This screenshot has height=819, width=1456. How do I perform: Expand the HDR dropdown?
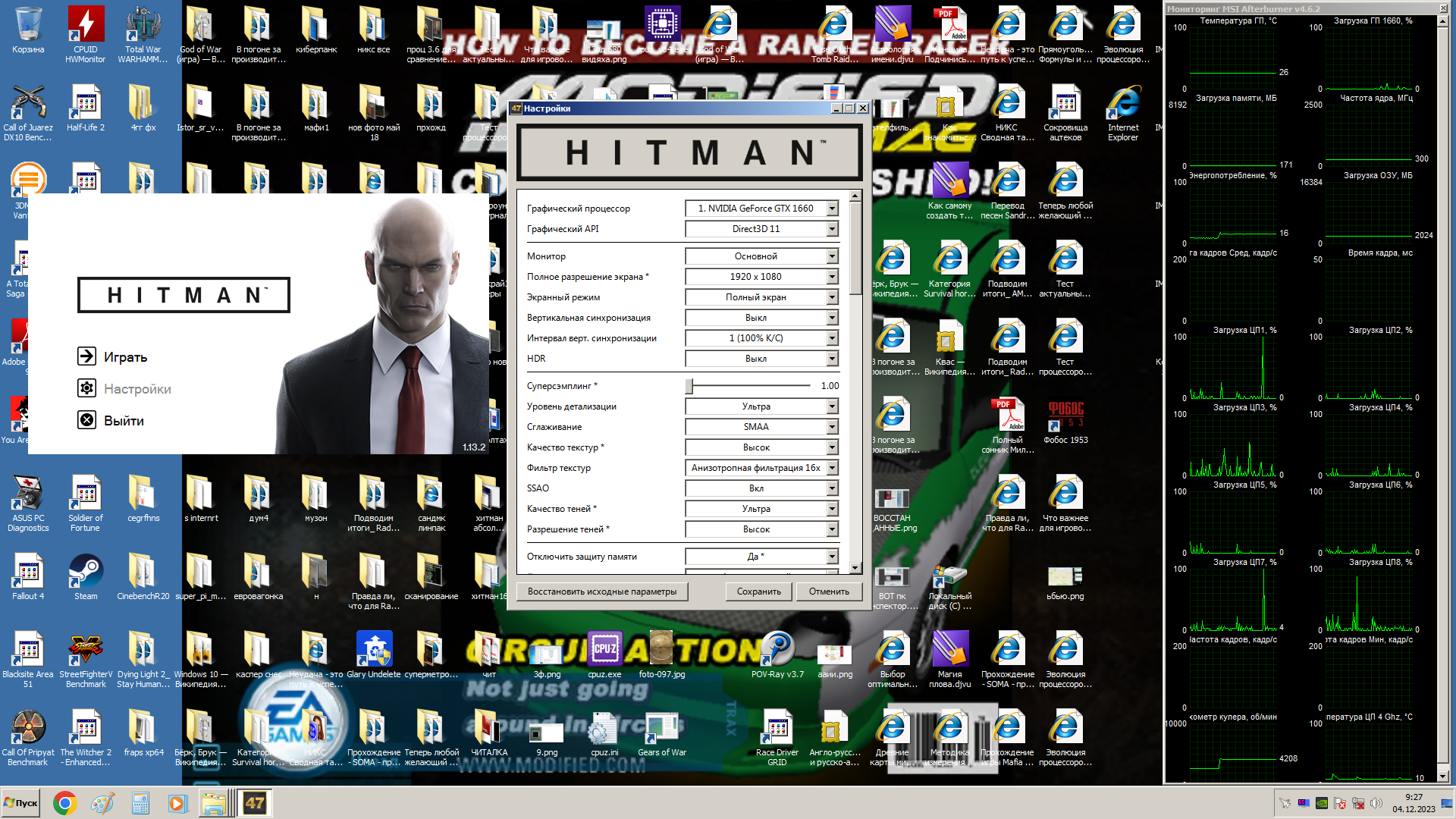click(x=832, y=359)
